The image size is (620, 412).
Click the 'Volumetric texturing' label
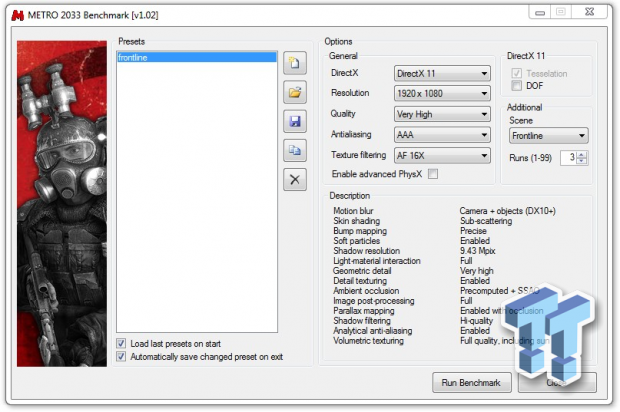click(x=369, y=340)
